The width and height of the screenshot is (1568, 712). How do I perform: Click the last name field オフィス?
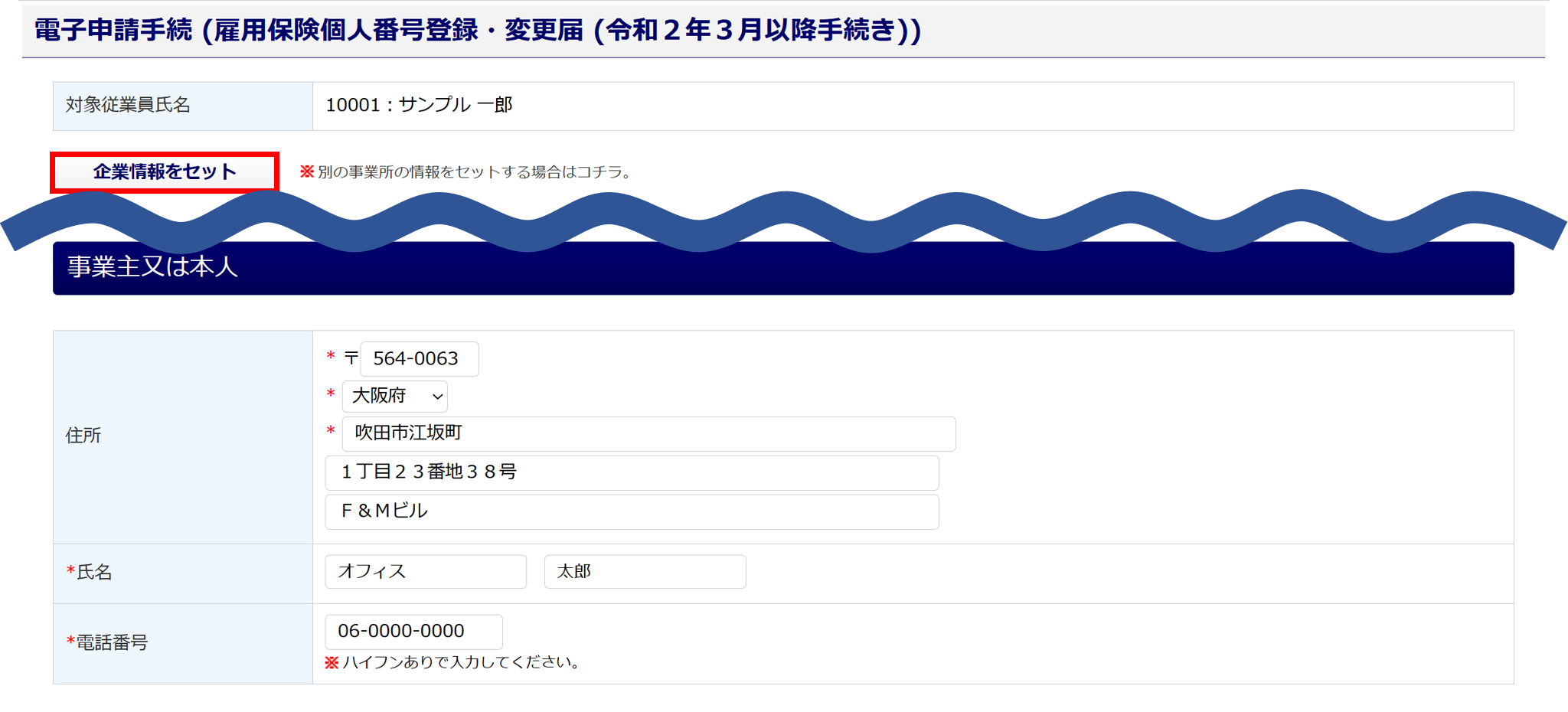pos(425,572)
